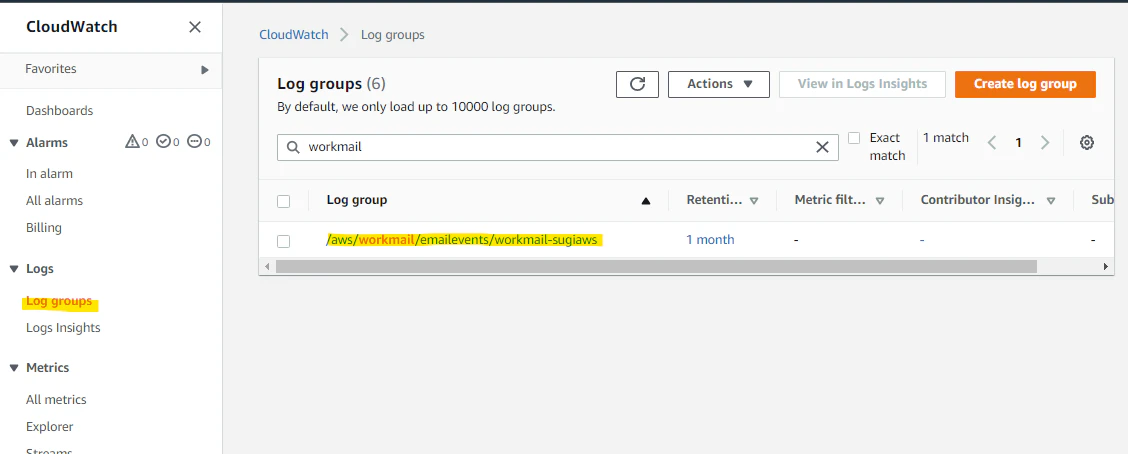The width and height of the screenshot is (1128, 454).
Task: Click the Contributor Insights dash link
Action: (x=922, y=240)
